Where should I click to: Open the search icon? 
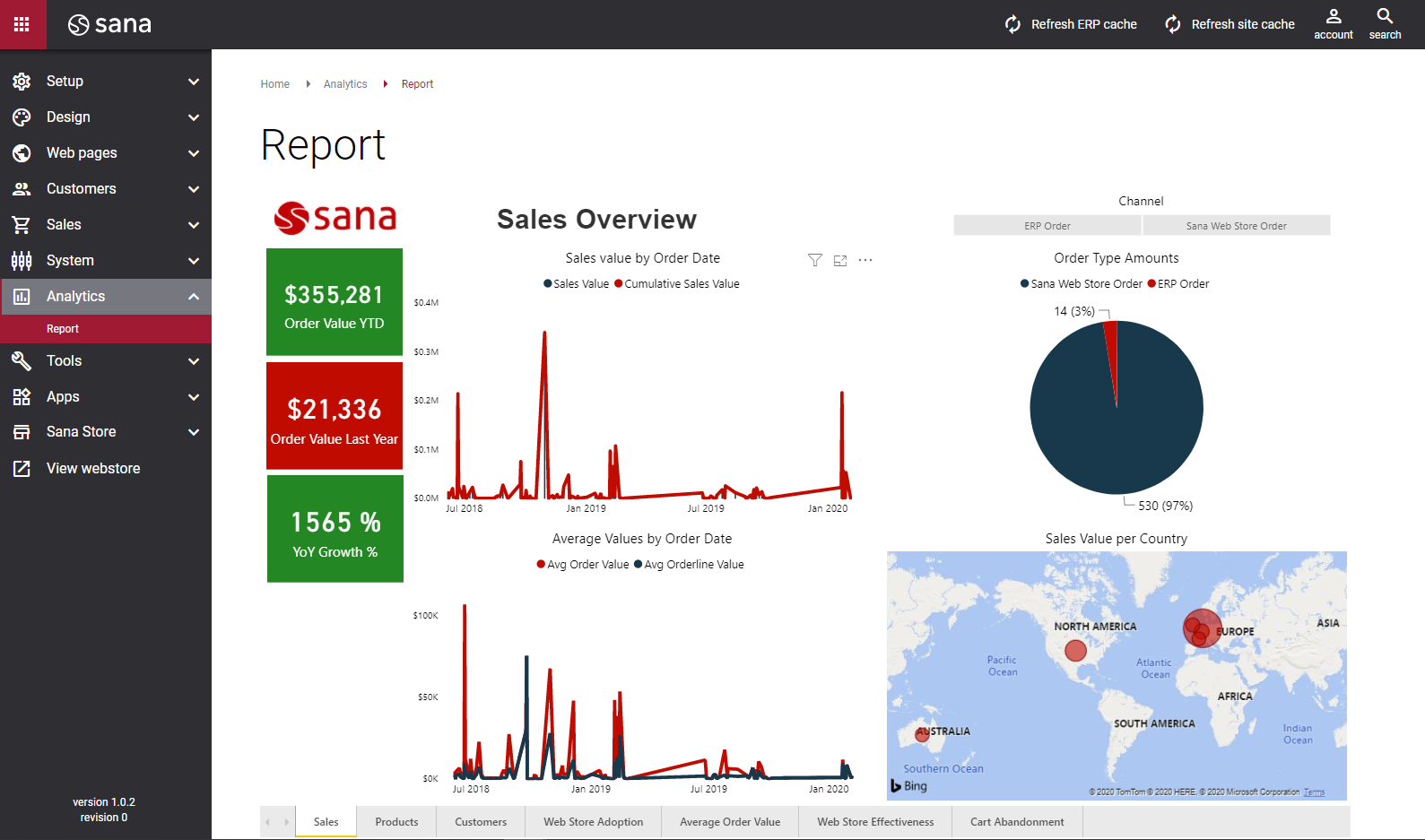[1385, 16]
